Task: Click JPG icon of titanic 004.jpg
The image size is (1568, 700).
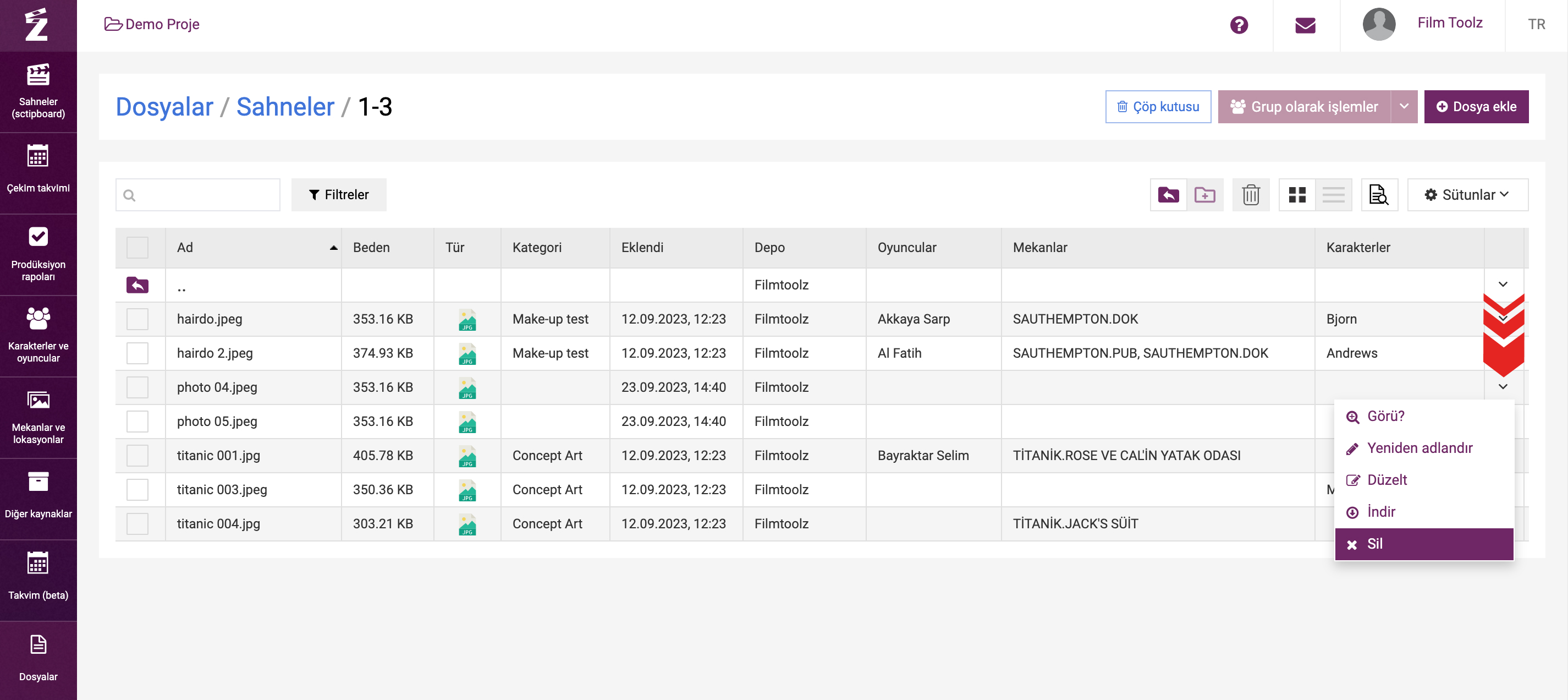Action: click(467, 524)
